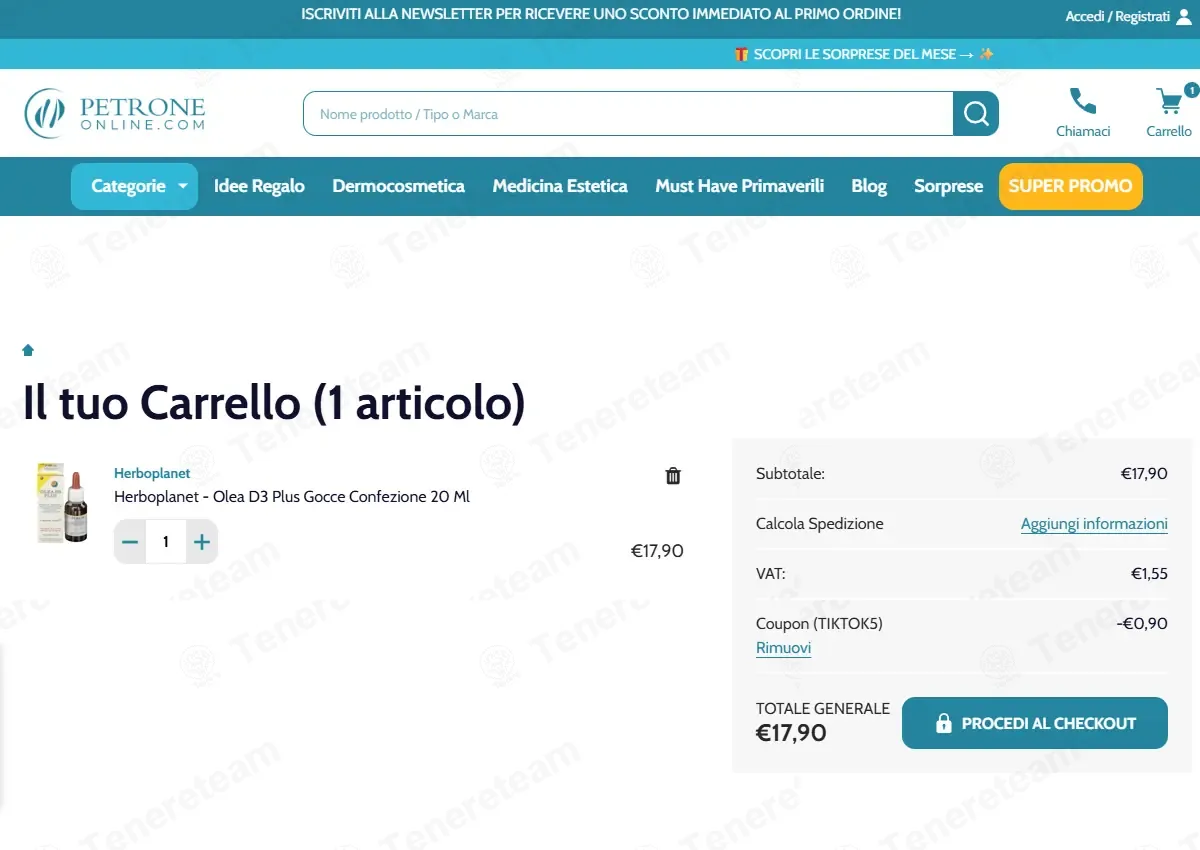Open Must Have Primaverili menu
The width and height of the screenshot is (1200, 850).
(740, 186)
